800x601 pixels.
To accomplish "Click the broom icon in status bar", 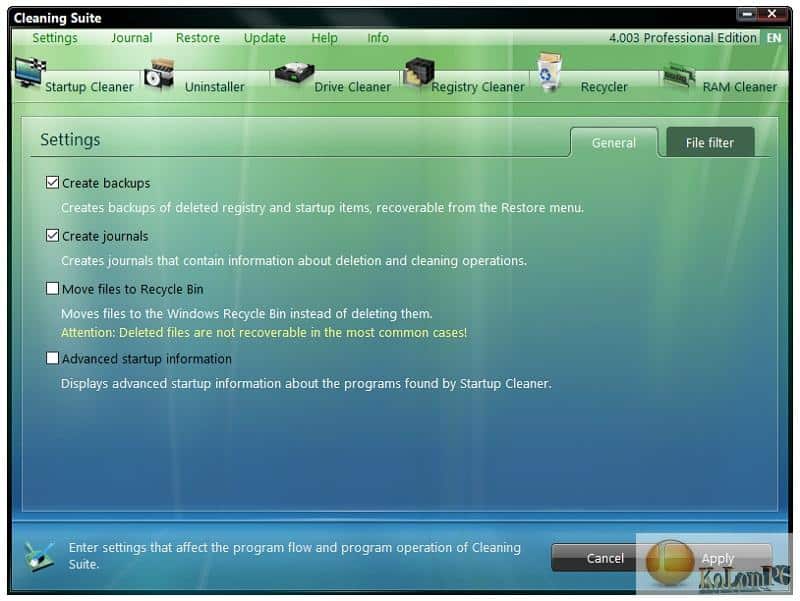I will [39, 556].
